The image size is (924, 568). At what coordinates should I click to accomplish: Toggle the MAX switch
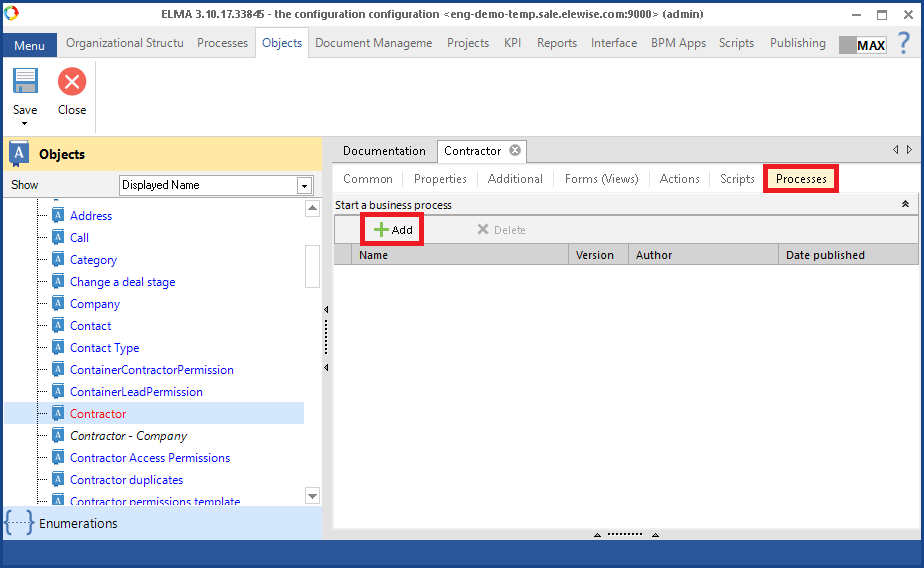pyautogui.click(x=862, y=45)
